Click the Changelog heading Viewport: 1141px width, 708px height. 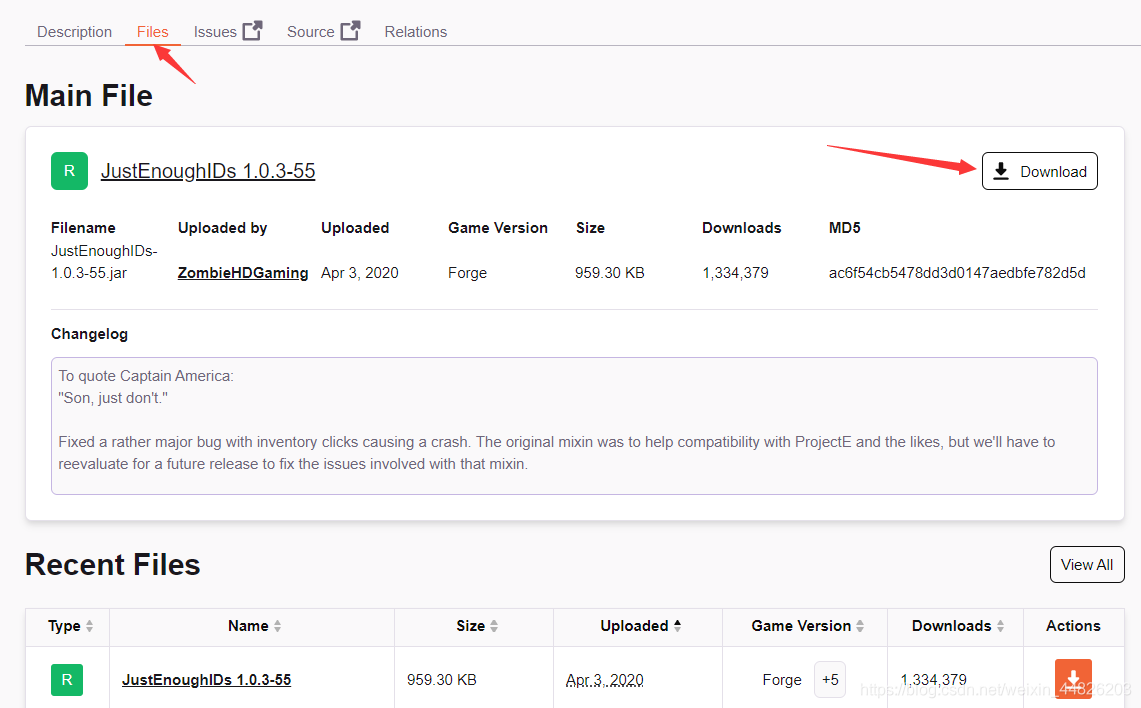(x=90, y=334)
